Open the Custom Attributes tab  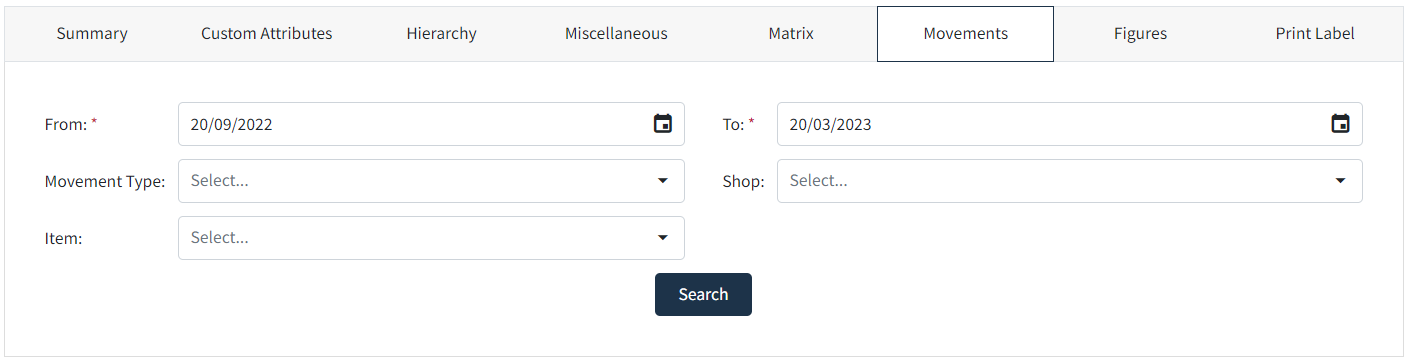[x=267, y=34]
